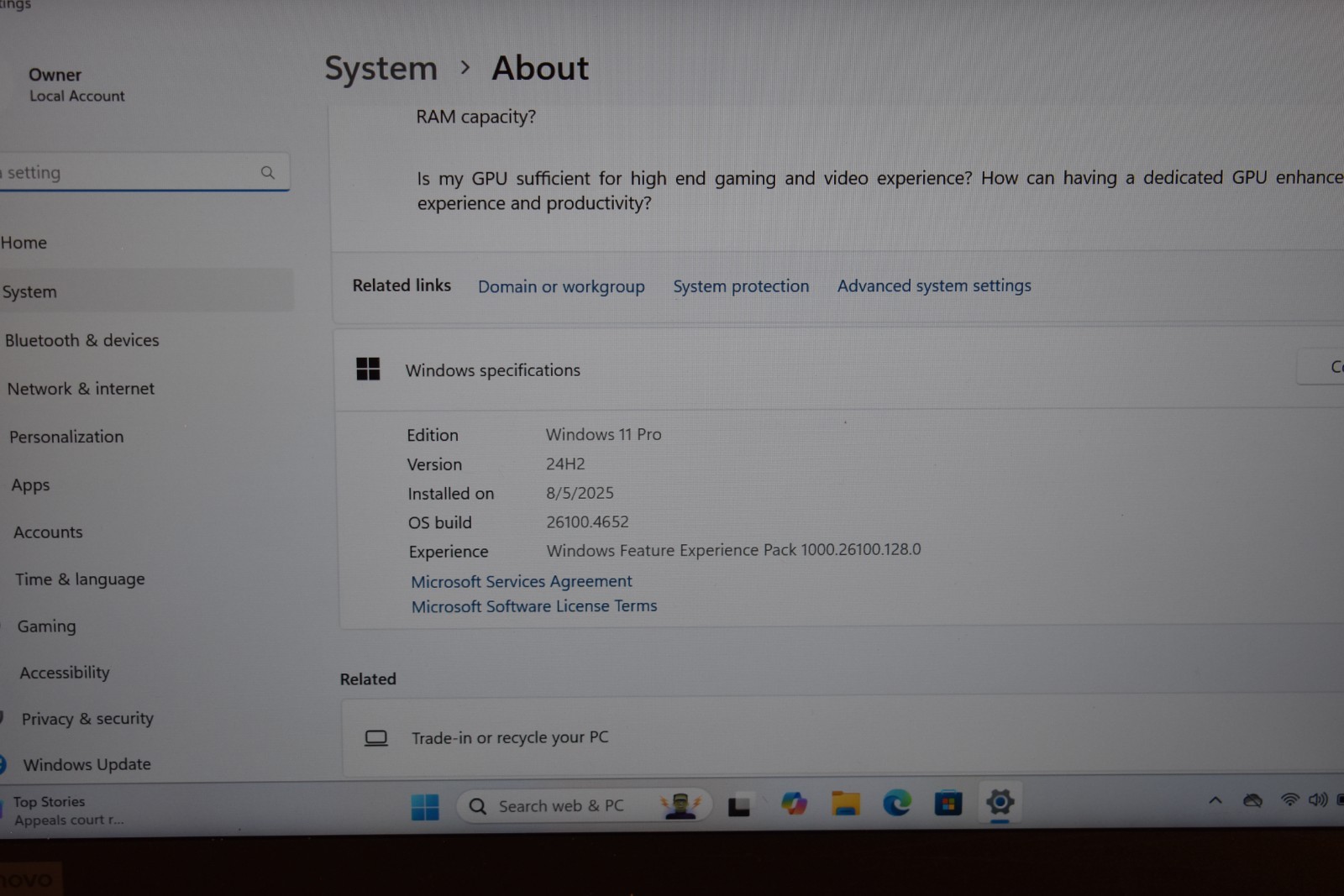1344x896 pixels.
Task: Open Privacy & security settings
Action: 87,719
